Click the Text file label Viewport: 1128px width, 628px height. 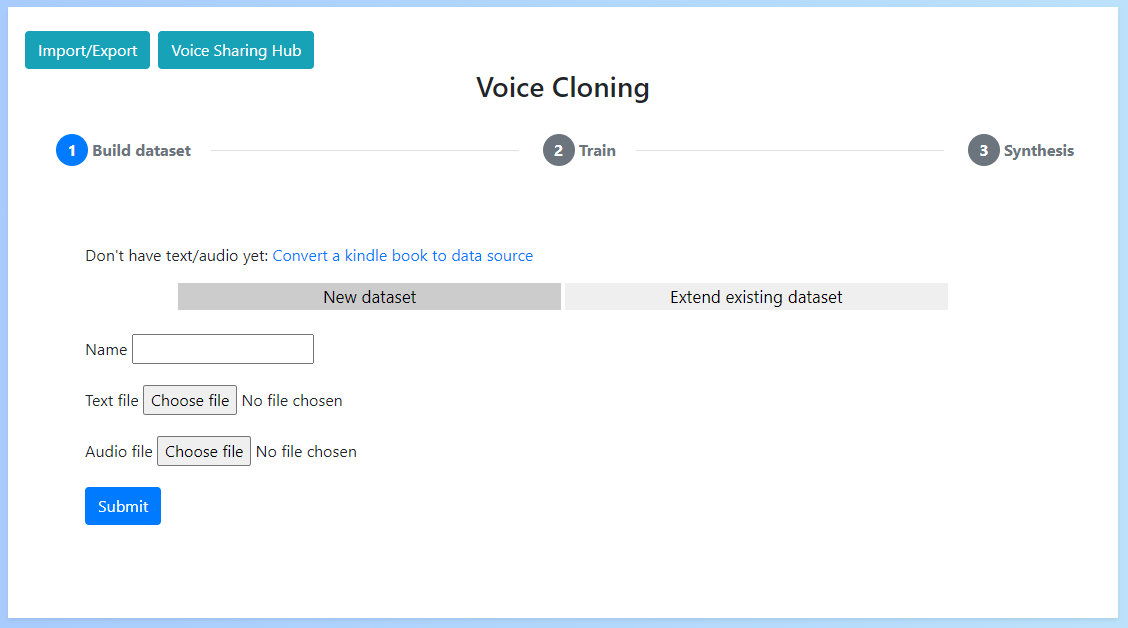point(111,399)
